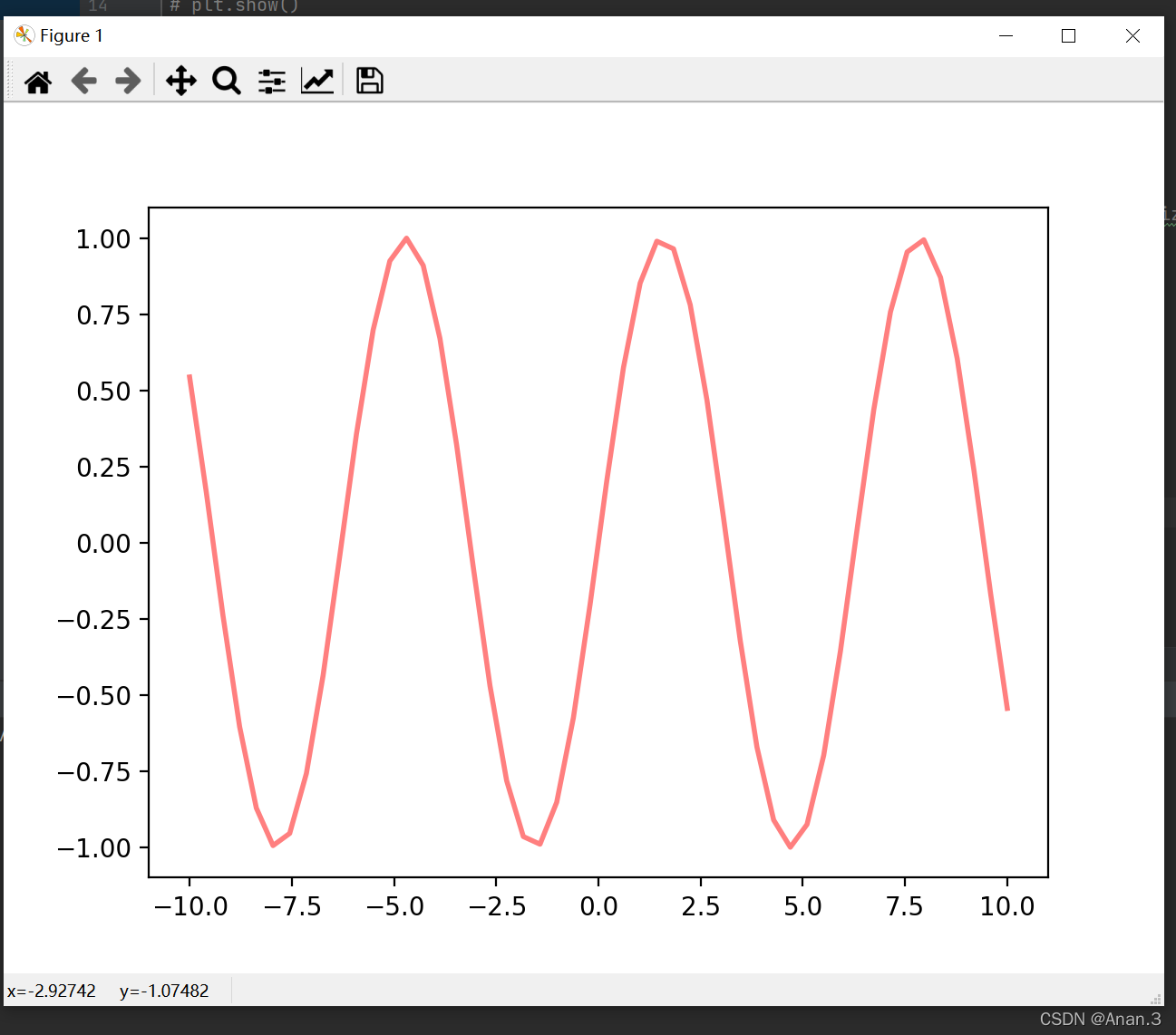The height and width of the screenshot is (1035, 1176).
Task: Go back to the previous view
Action: (83, 81)
